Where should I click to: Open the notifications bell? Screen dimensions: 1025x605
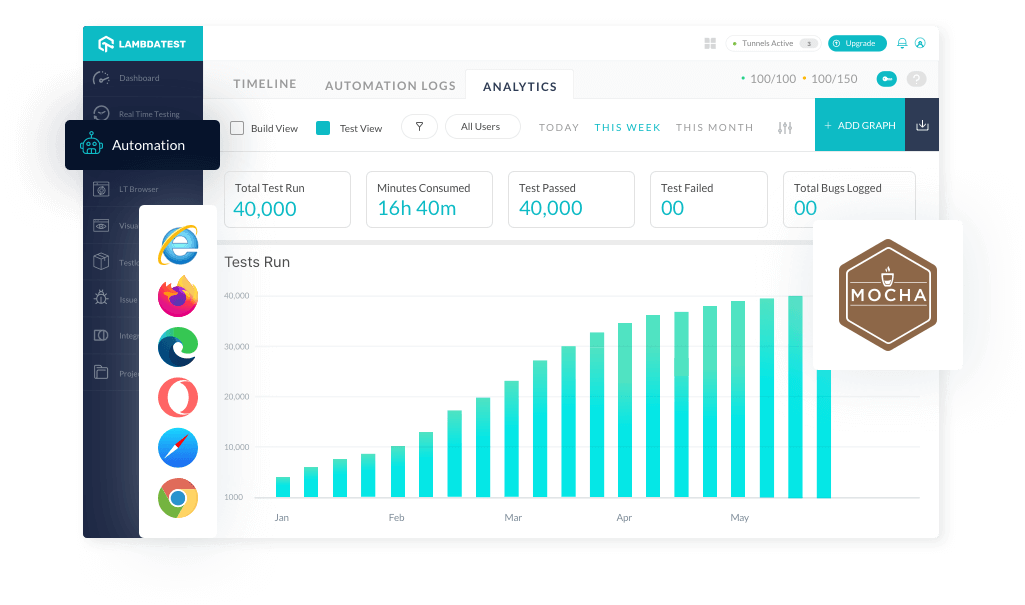901,43
